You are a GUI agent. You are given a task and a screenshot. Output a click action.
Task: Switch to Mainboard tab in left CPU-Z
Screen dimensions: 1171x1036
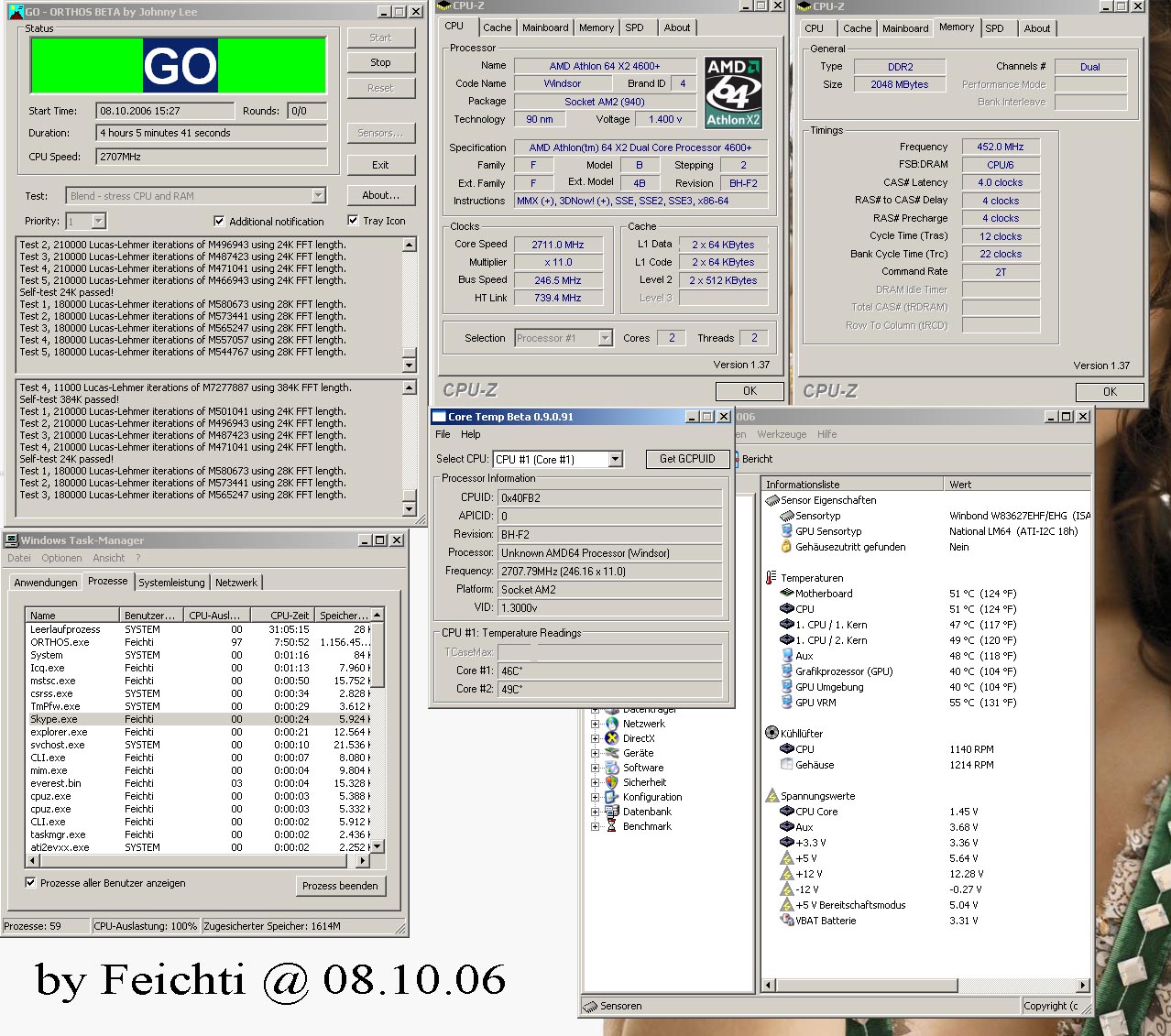tap(545, 27)
